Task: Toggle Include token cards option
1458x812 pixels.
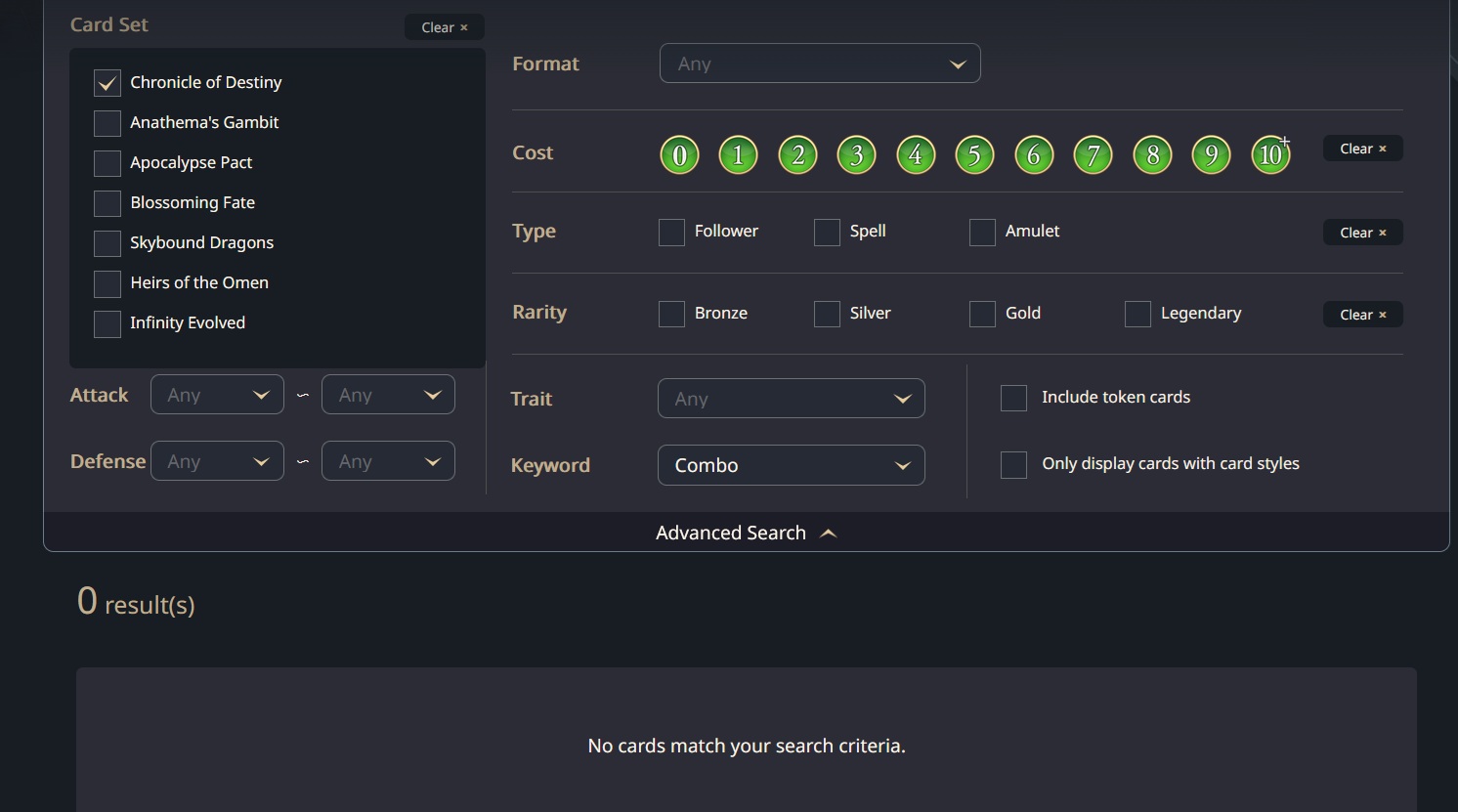Action: [x=1013, y=398]
